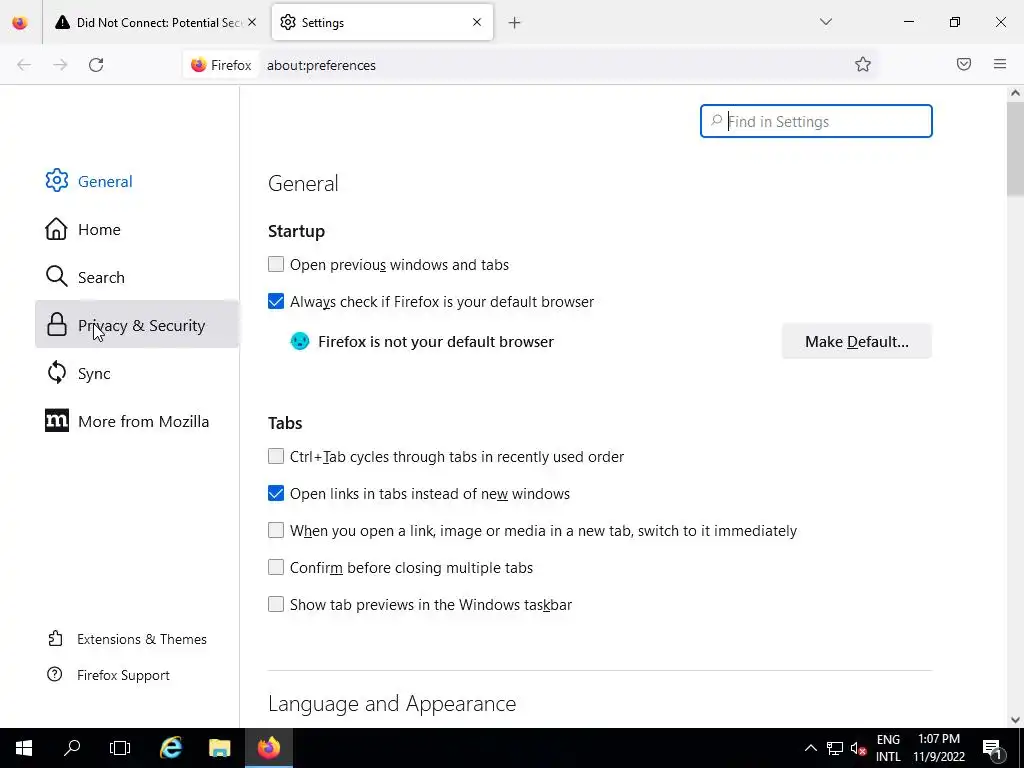
Task: Click the Firefox Support question mark icon
Action: [55, 675]
